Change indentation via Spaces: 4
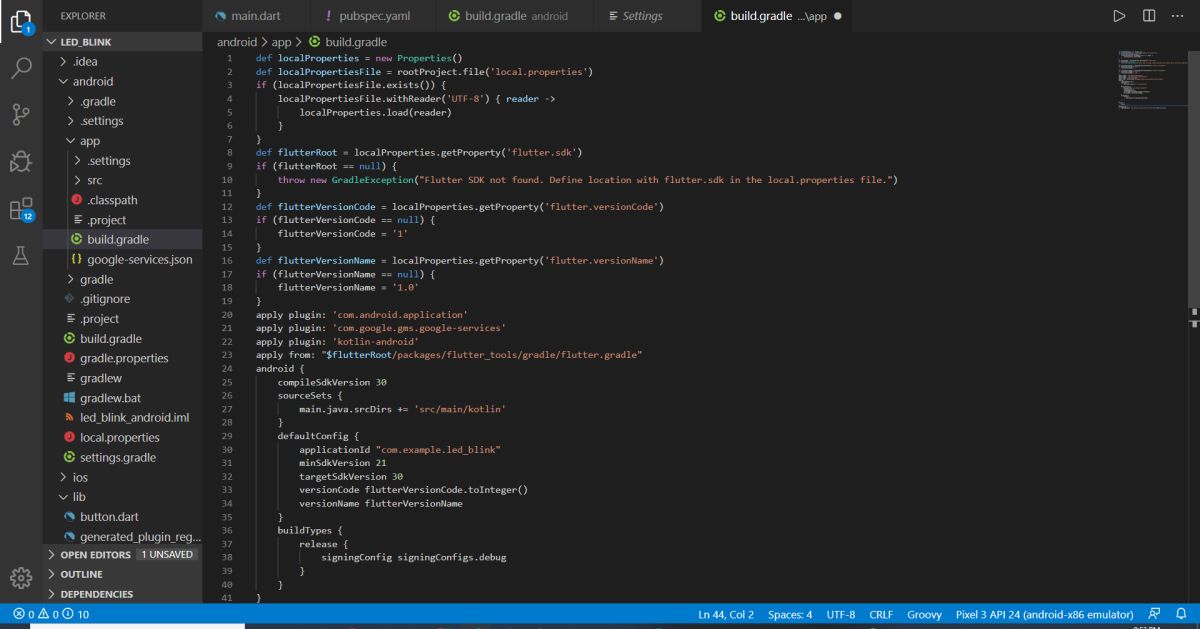This screenshot has width=1200, height=629. click(790, 614)
